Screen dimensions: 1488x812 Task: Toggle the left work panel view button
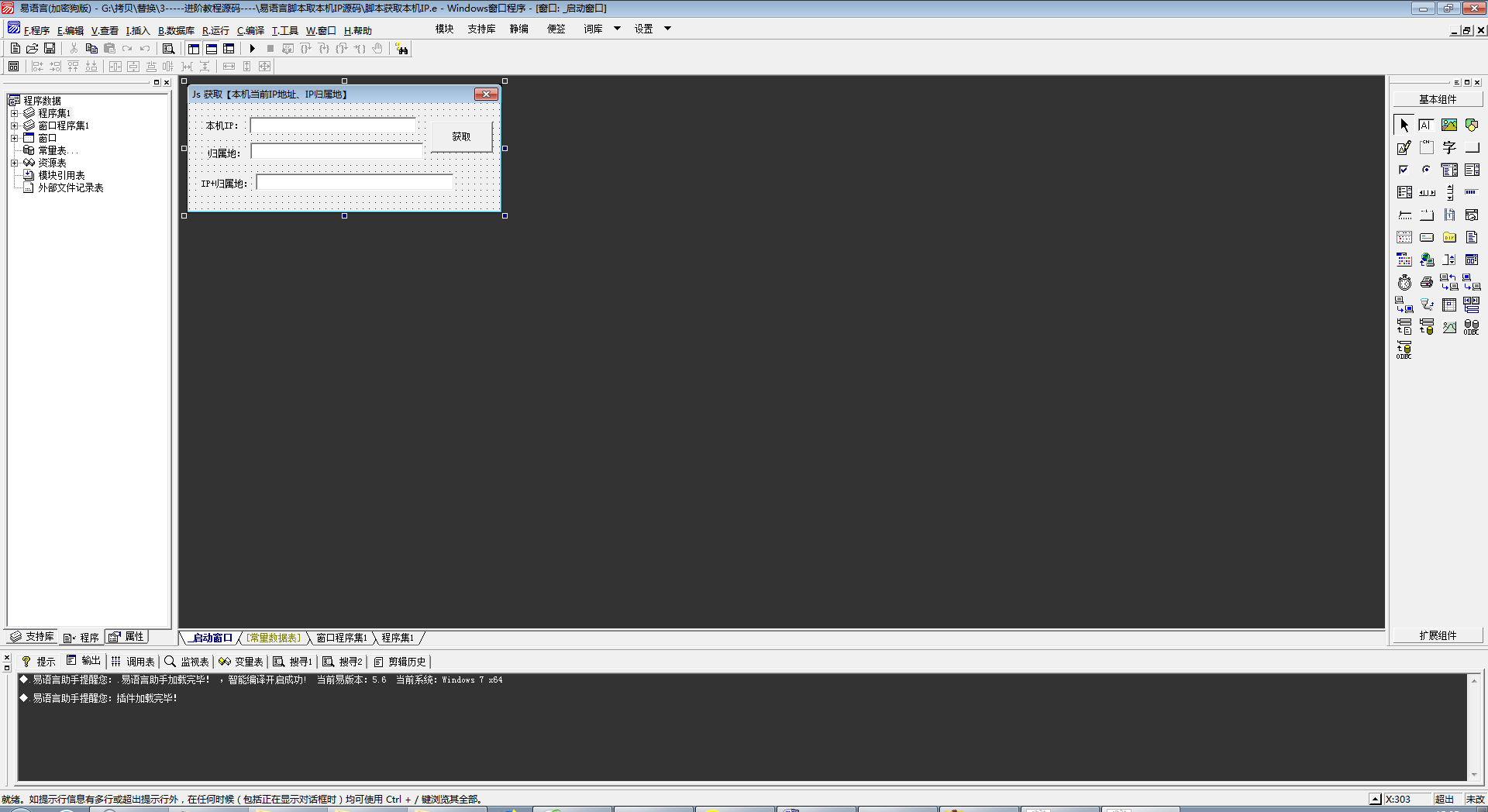[194, 48]
